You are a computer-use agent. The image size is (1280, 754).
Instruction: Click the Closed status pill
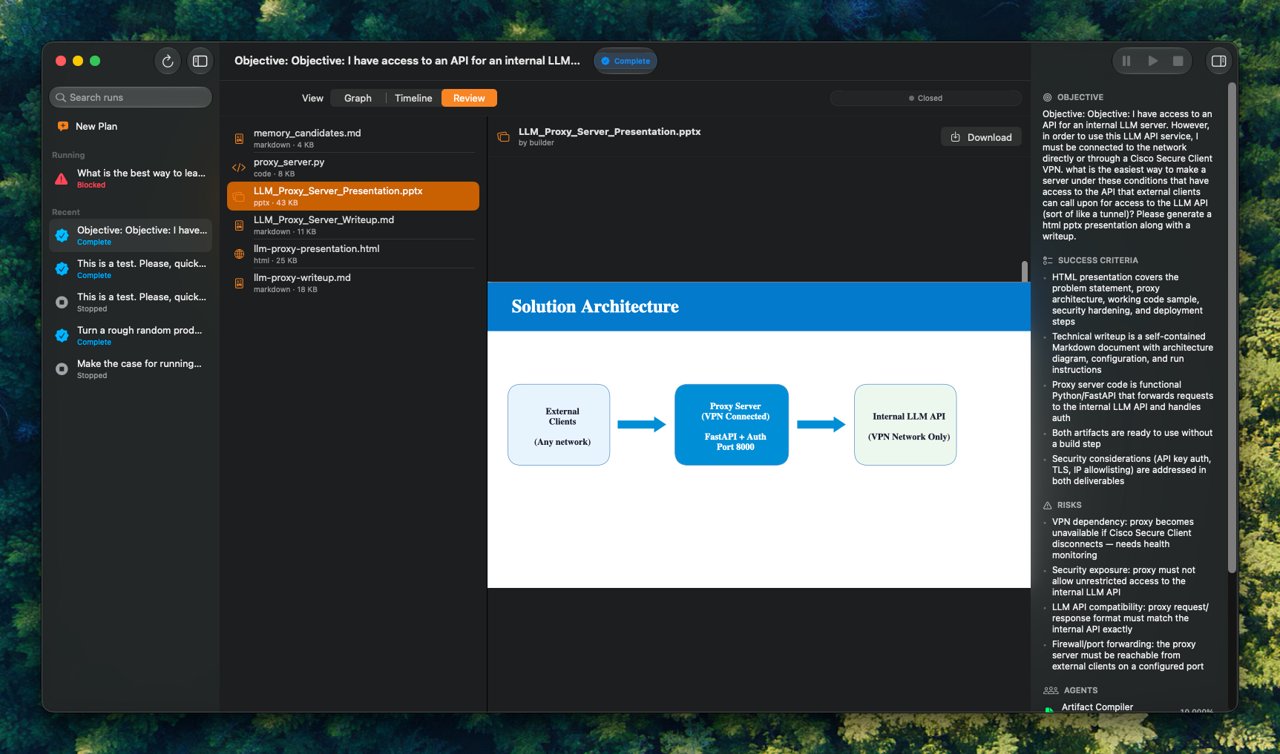pyautogui.click(x=925, y=98)
